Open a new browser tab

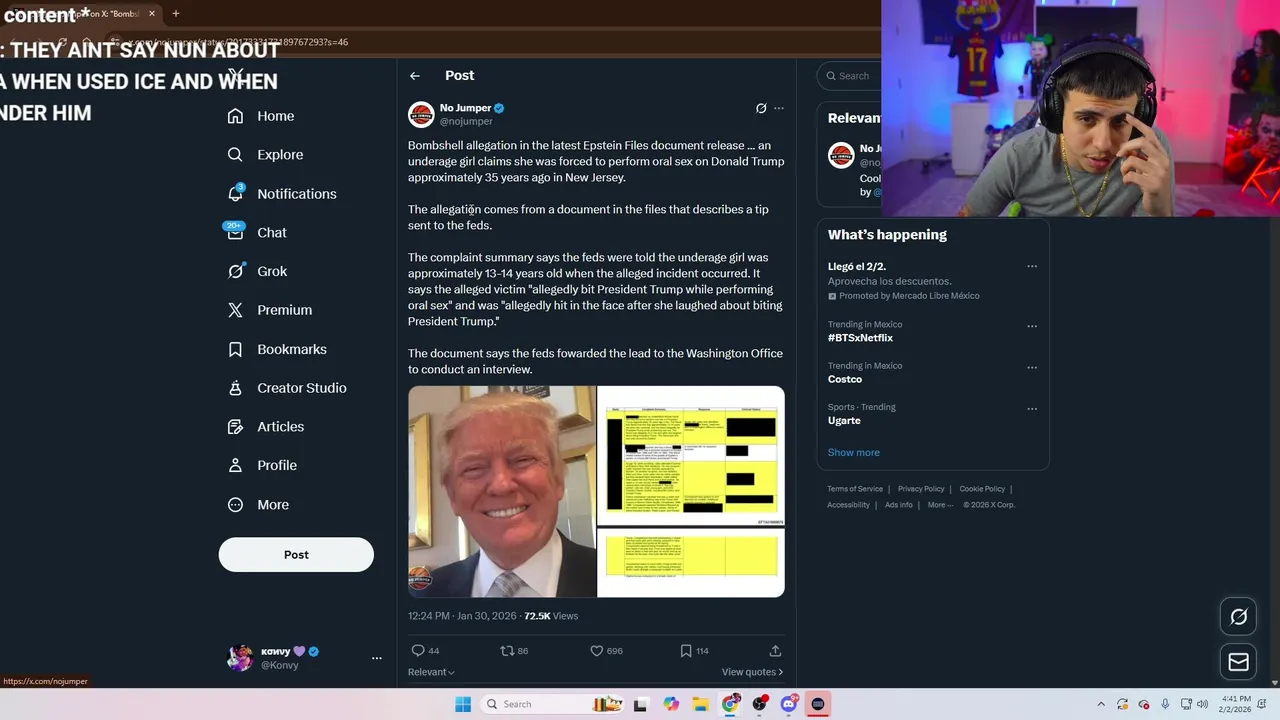[x=176, y=14]
